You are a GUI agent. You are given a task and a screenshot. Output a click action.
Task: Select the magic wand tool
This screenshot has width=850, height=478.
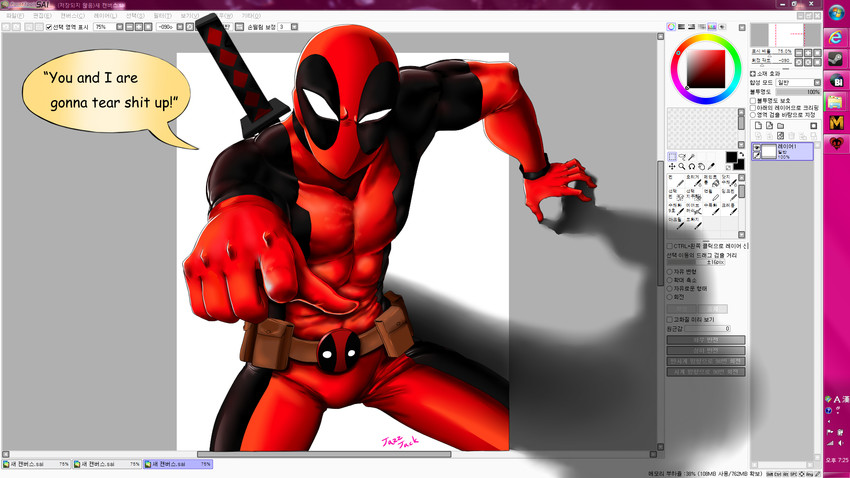tap(692, 157)
